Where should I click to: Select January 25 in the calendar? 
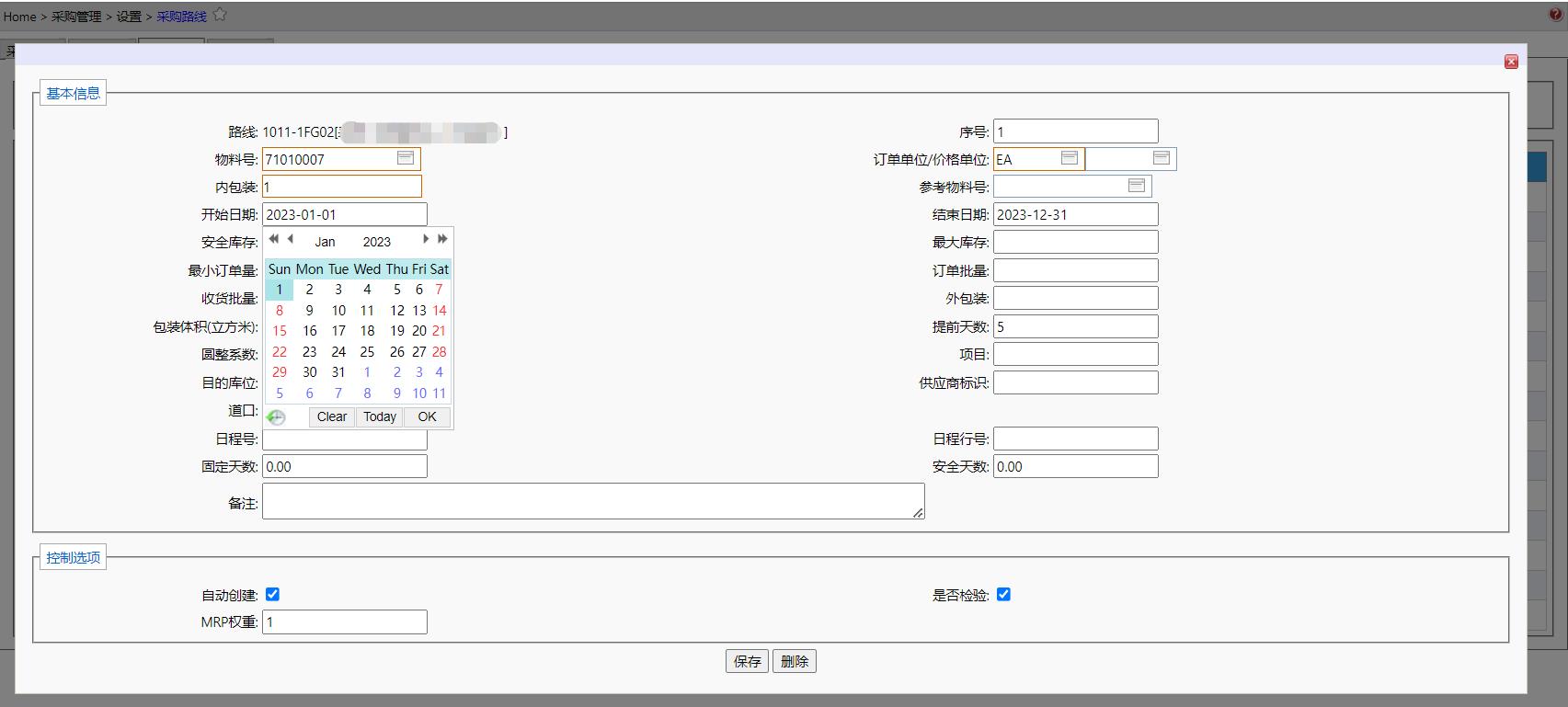pos(367,351)
